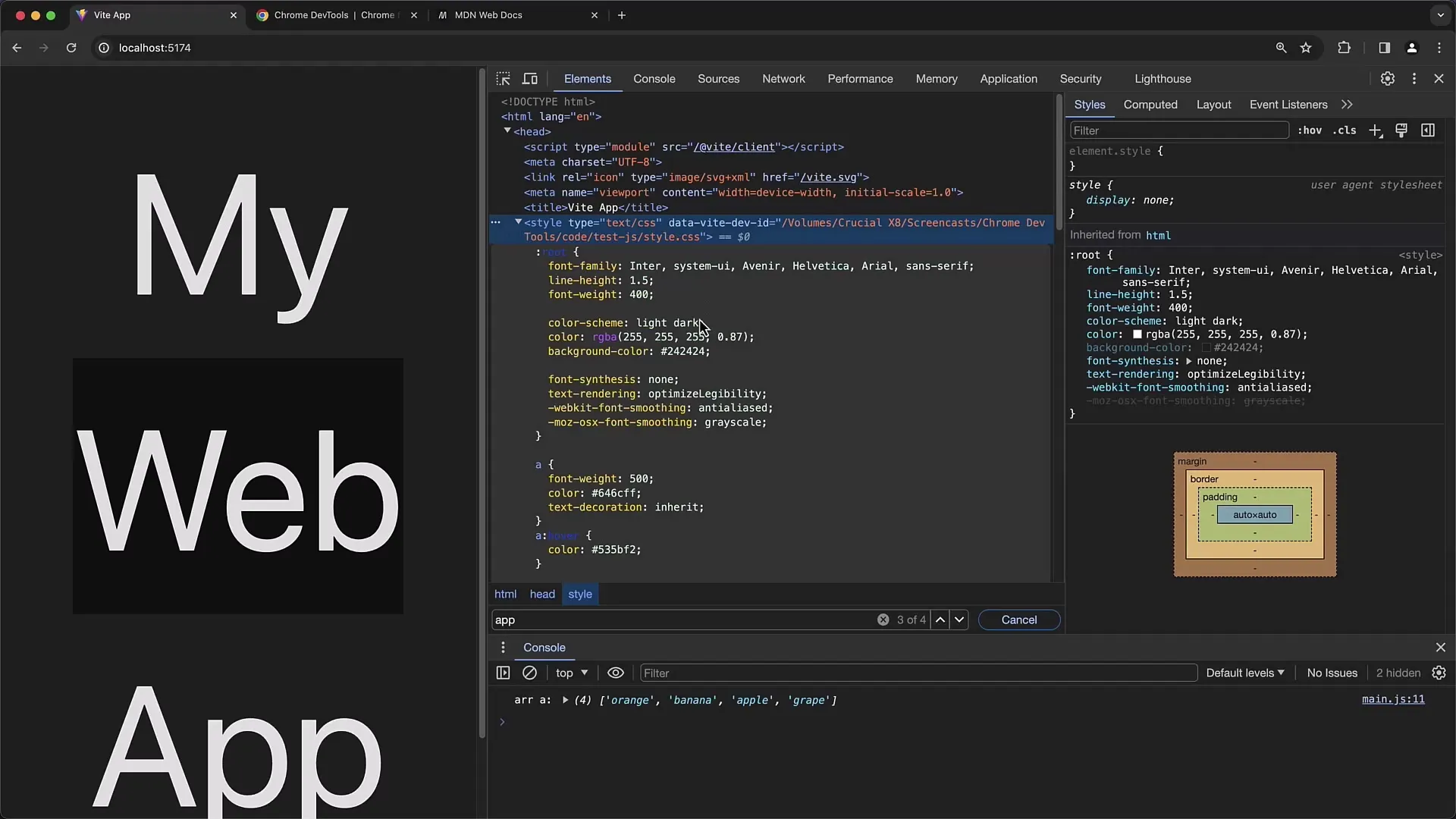Image resolution: width=1456 pixels, height=819 pixels.
Task: Go to the next search result
Action: pos(959,620)
